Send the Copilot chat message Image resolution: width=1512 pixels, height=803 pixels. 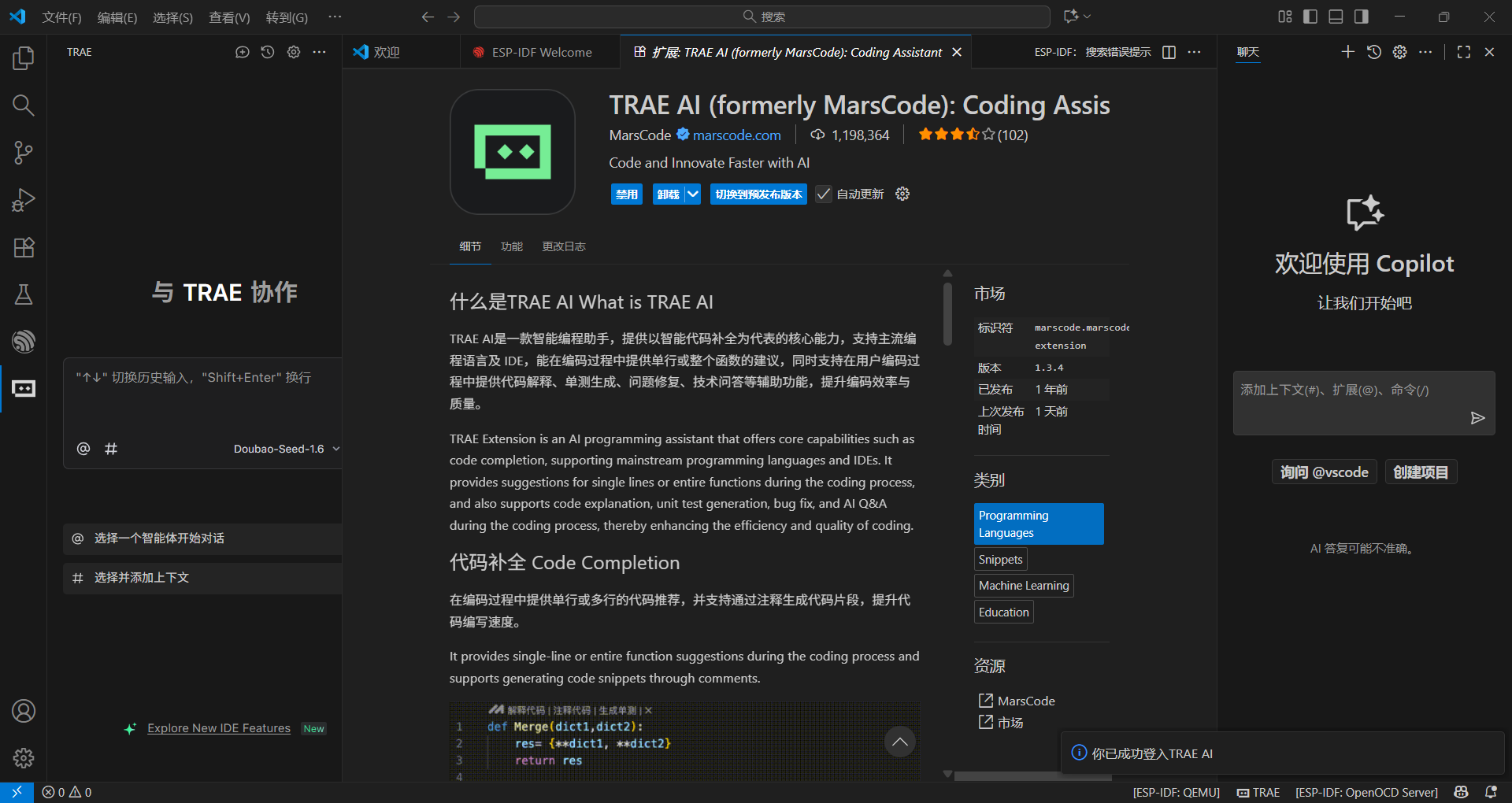(x=1478, y=418)
